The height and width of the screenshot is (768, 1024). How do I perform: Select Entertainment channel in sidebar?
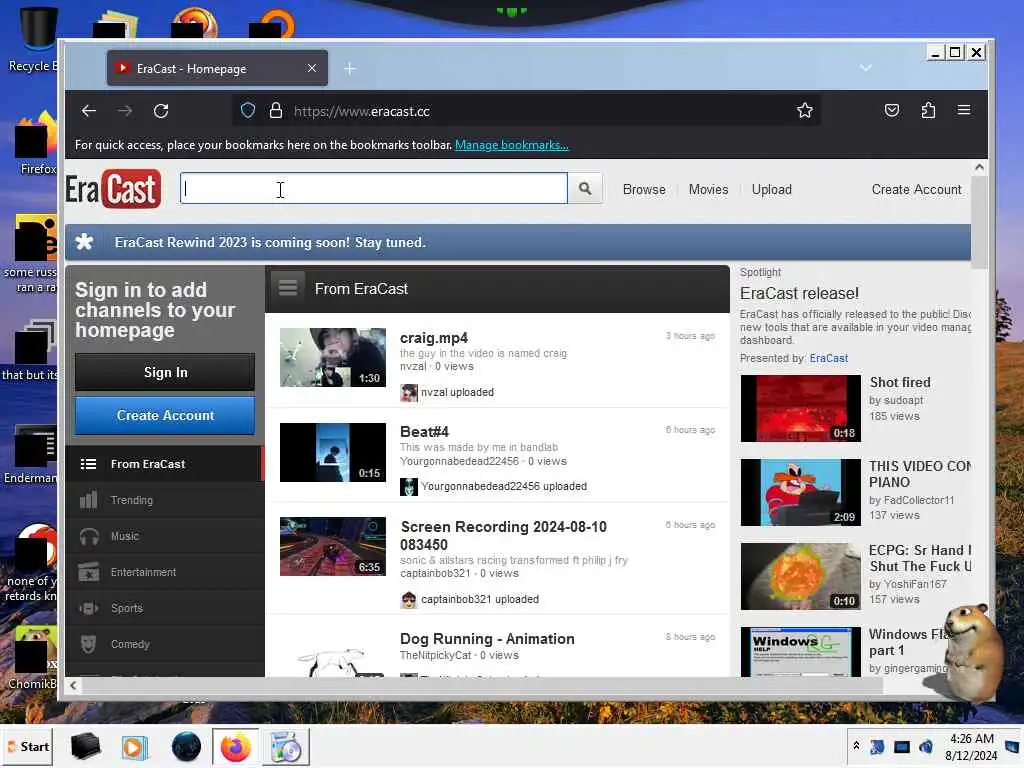point(165,572)
